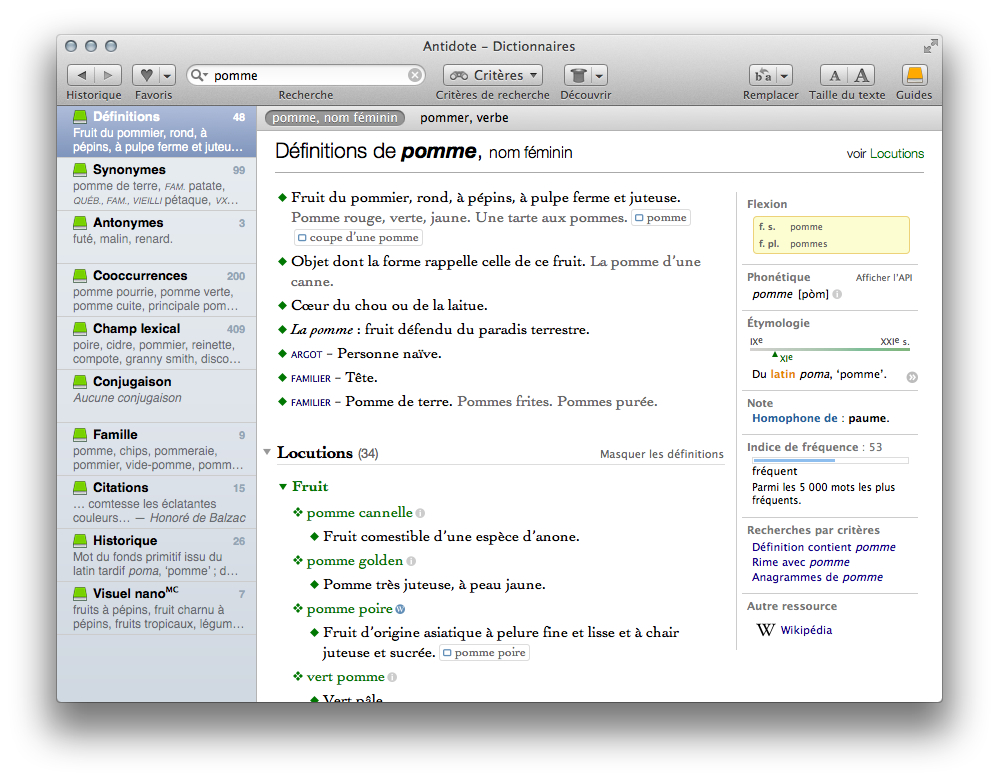999x781 pixels.
Task: Increase the text size
Action: click(x=861, y=75)
